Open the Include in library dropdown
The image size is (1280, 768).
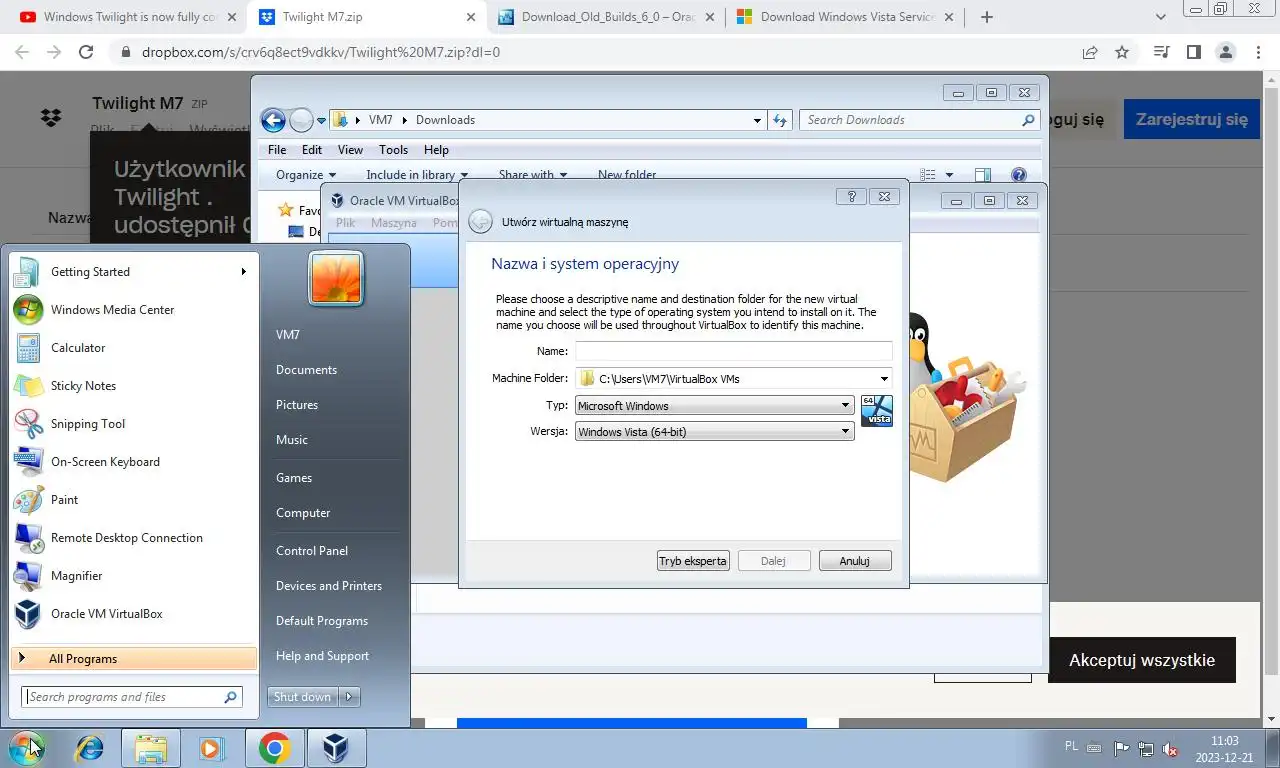(417, 175)
